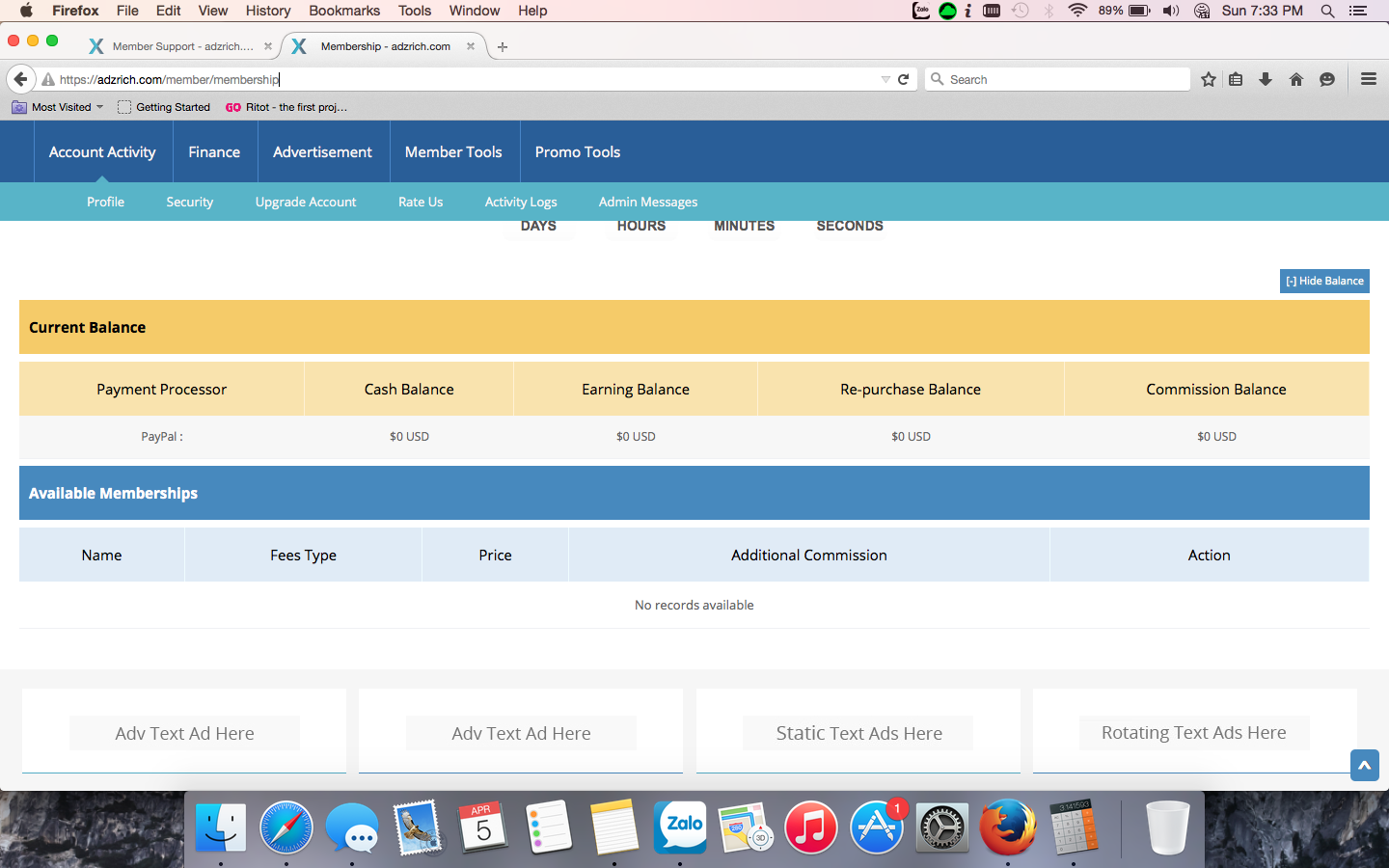Close the Member Support tab
This screenshot has height=868, width=1389.
[x=268, y=46]
